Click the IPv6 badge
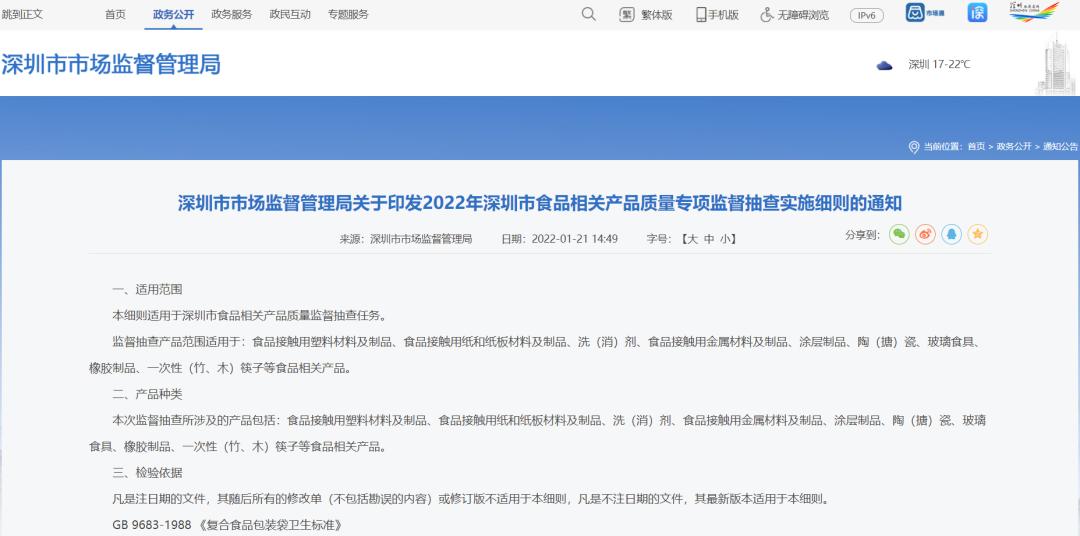The width and height of the screenshot is (1080, 536). [866, 15]
